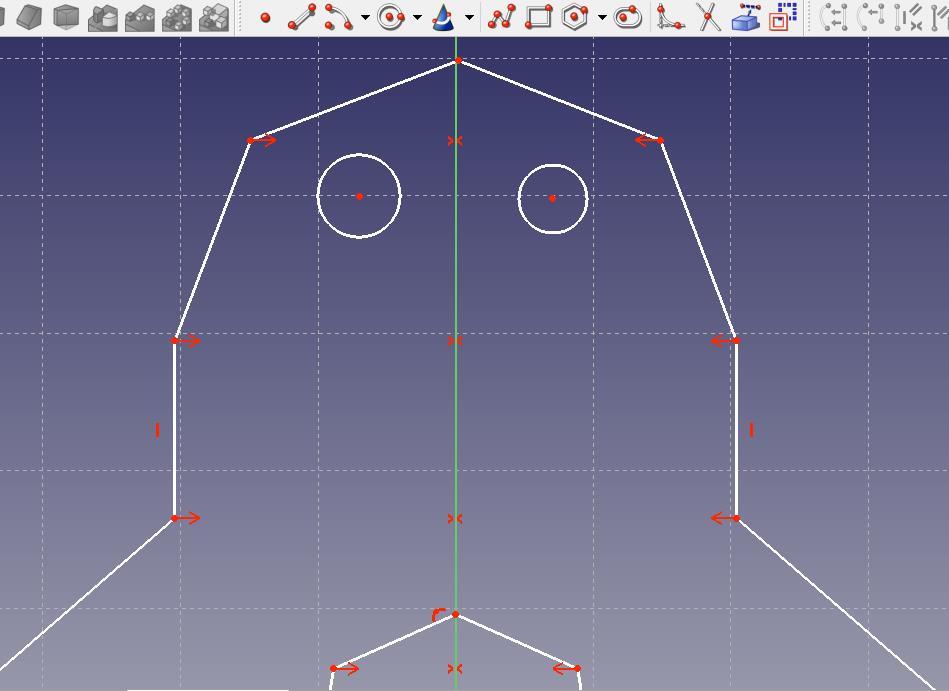Click the grayed-out wedge Chamfer icon

pos(28,17)
